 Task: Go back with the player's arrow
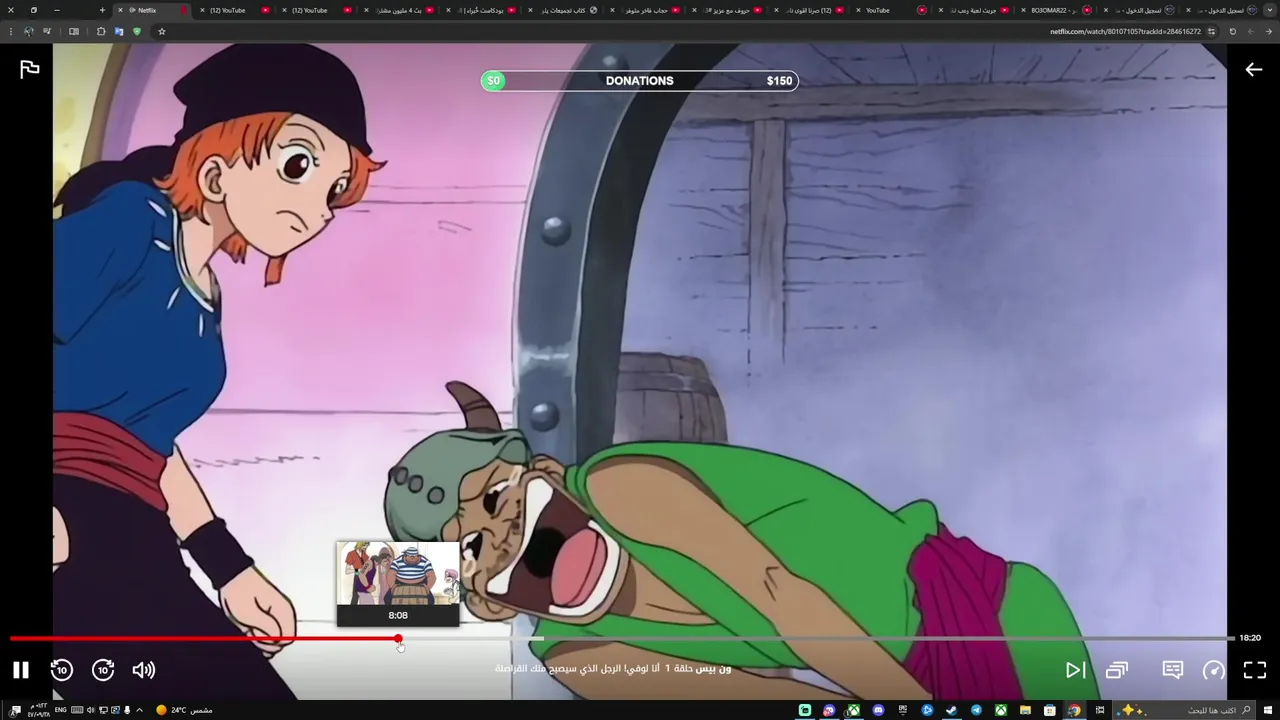[1253, 69]
